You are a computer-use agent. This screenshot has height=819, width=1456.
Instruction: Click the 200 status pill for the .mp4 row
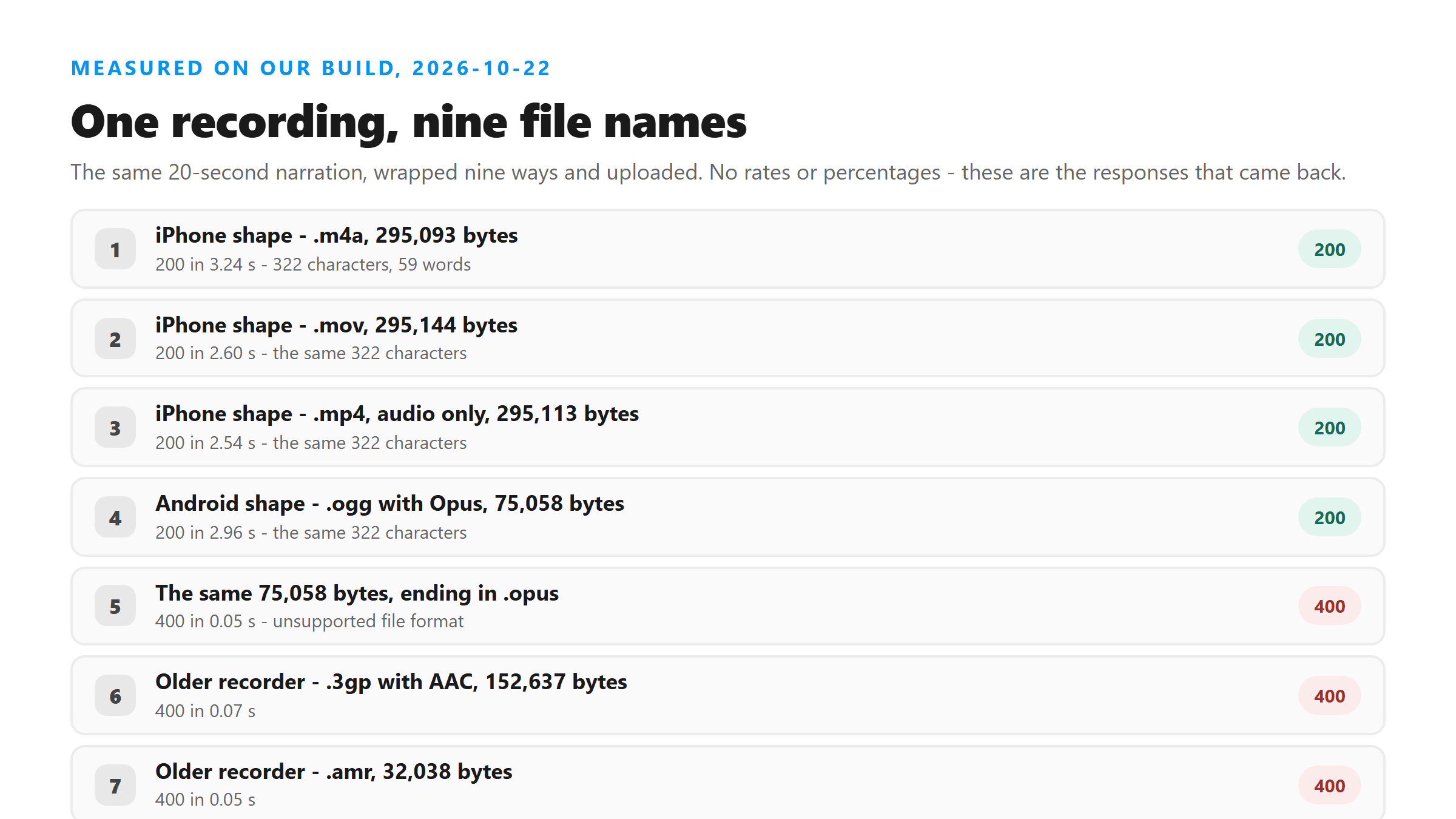[1329, 428]
